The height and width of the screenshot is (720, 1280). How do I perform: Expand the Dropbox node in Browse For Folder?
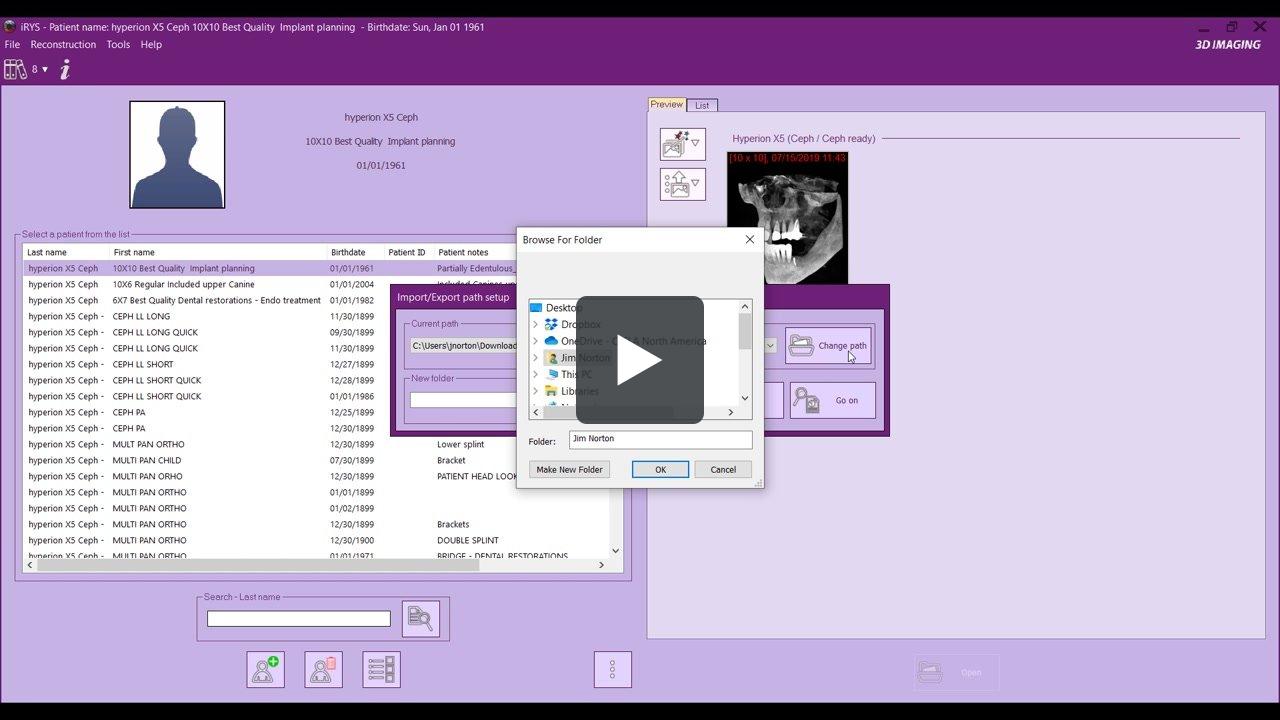pyautogui.click(x=536, y=324)
